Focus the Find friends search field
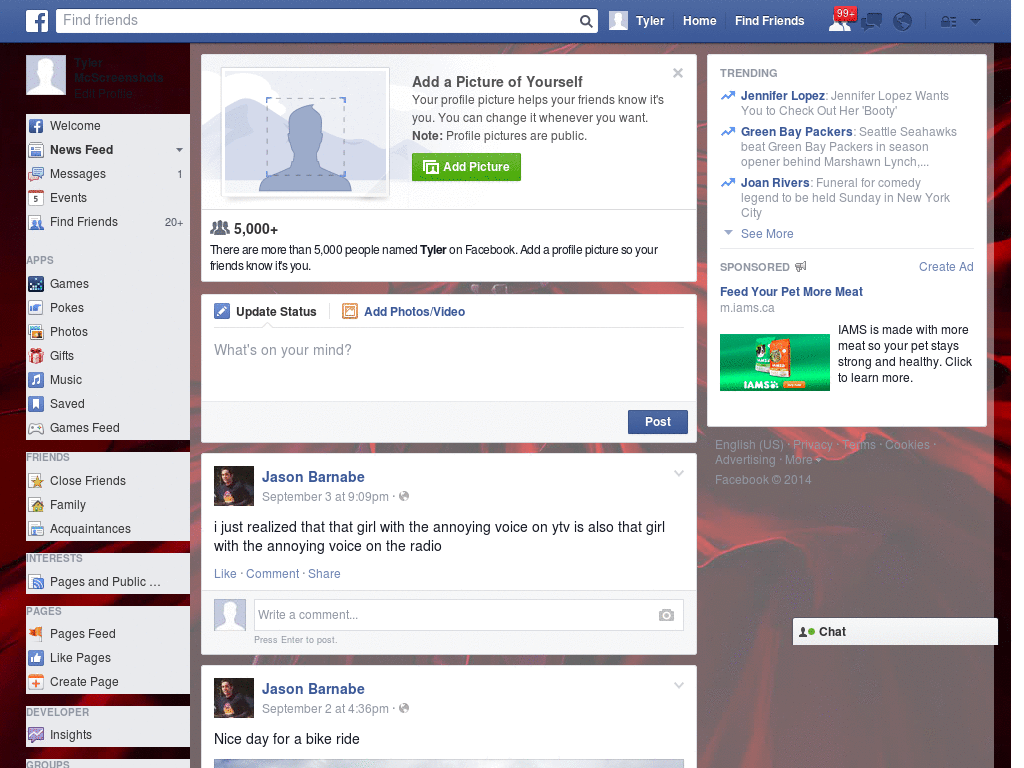 [317, 21]
